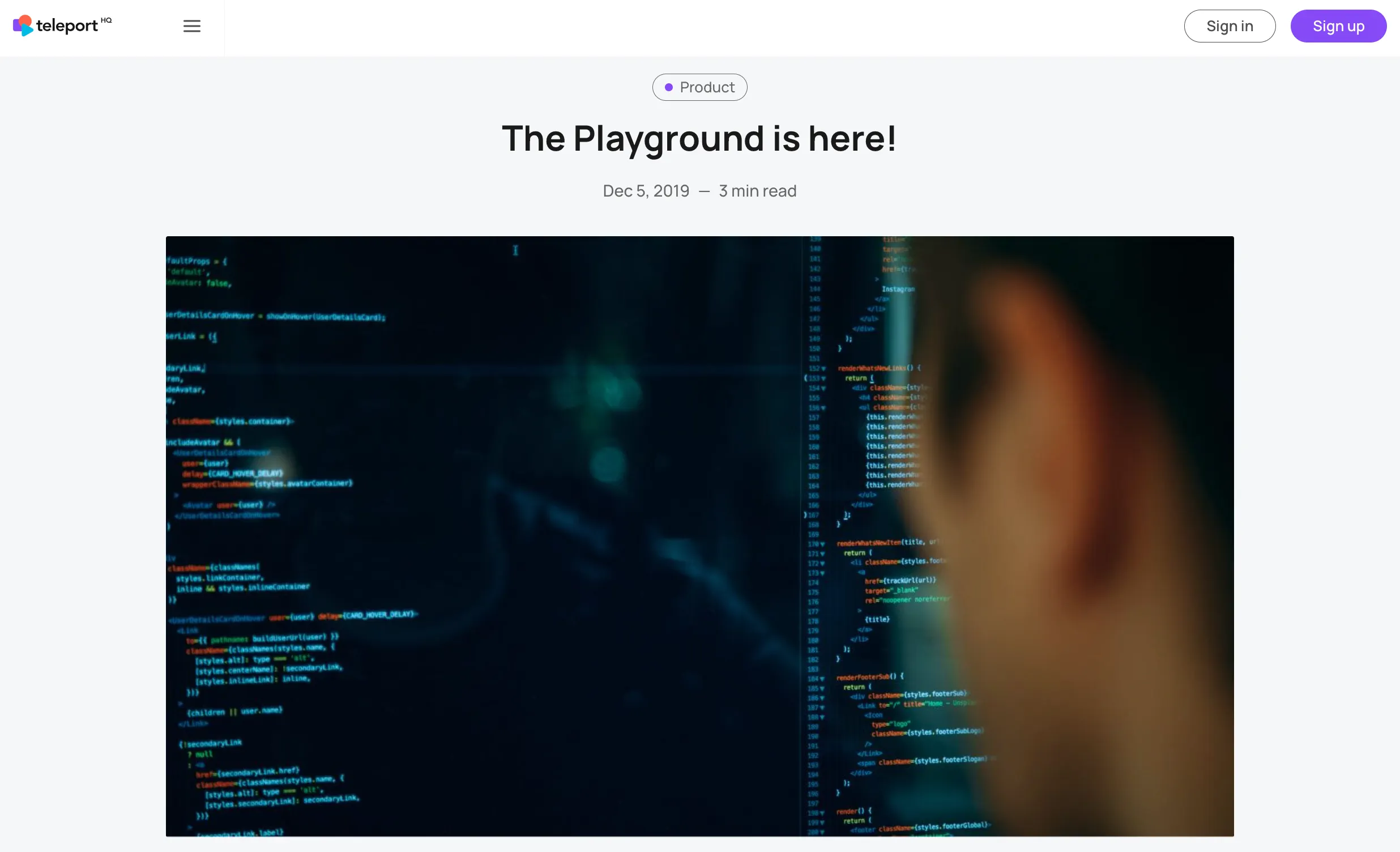Click the Dec 5, 2019 date
Screen dimensions: 1400x852
click(646, 191)
